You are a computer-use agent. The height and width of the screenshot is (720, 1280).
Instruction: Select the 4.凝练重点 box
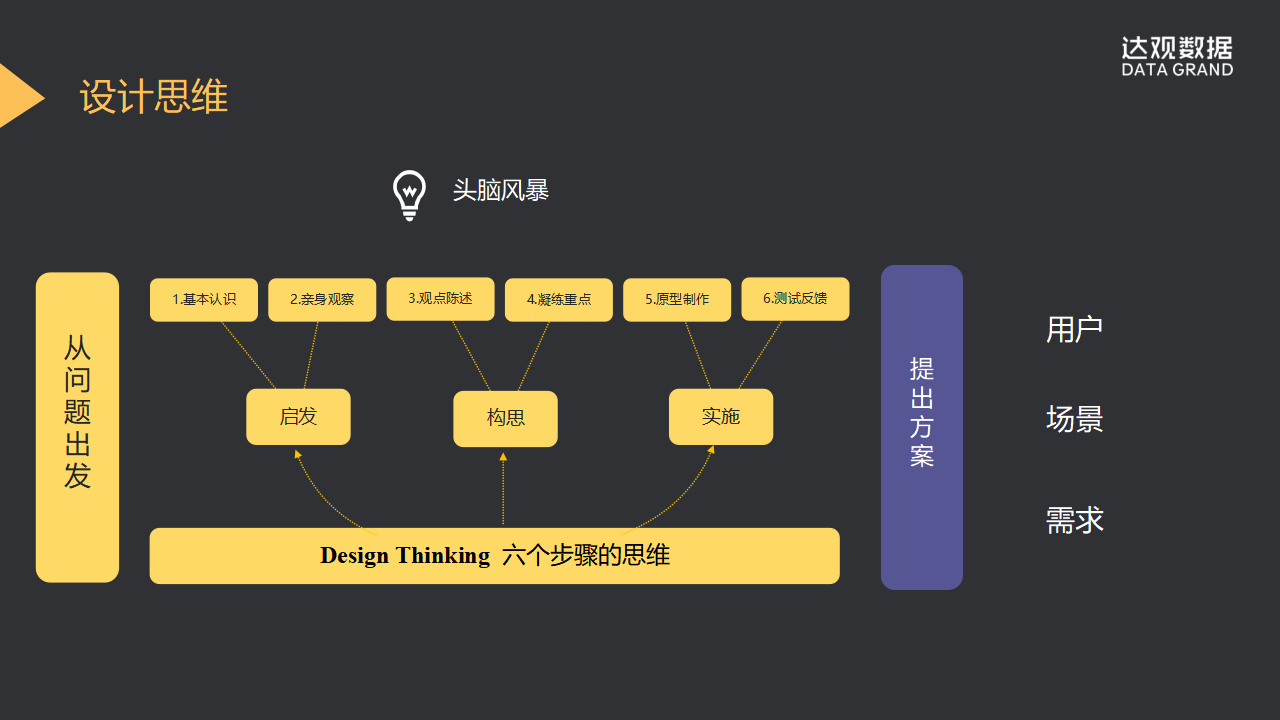pyautogui.click(x=559, y=300)
